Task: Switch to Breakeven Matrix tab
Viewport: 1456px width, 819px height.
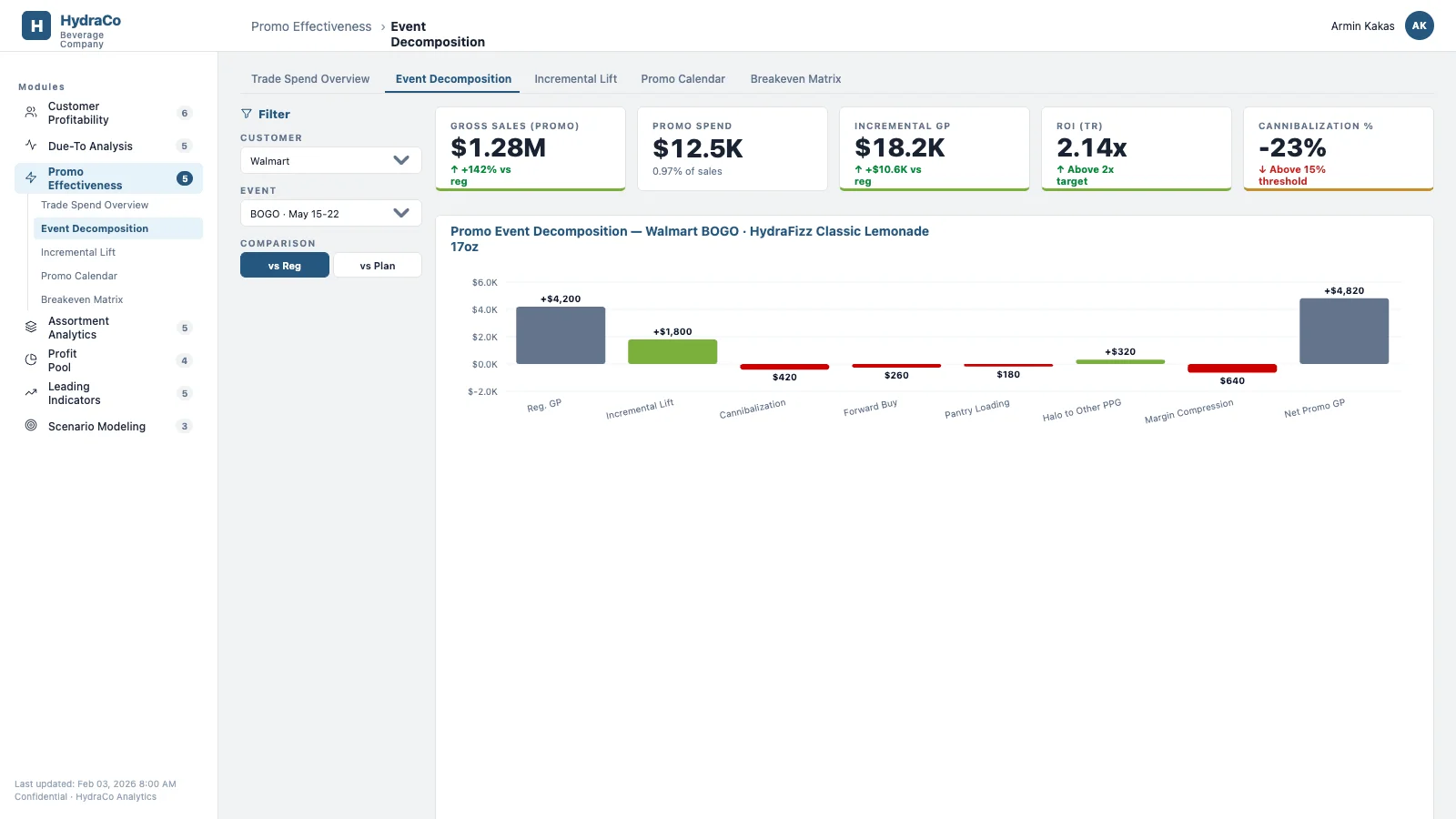Action: coord(796,79)
